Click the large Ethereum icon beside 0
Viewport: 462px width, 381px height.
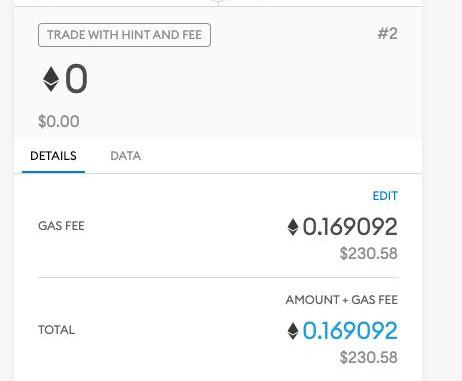pos(51,79)
